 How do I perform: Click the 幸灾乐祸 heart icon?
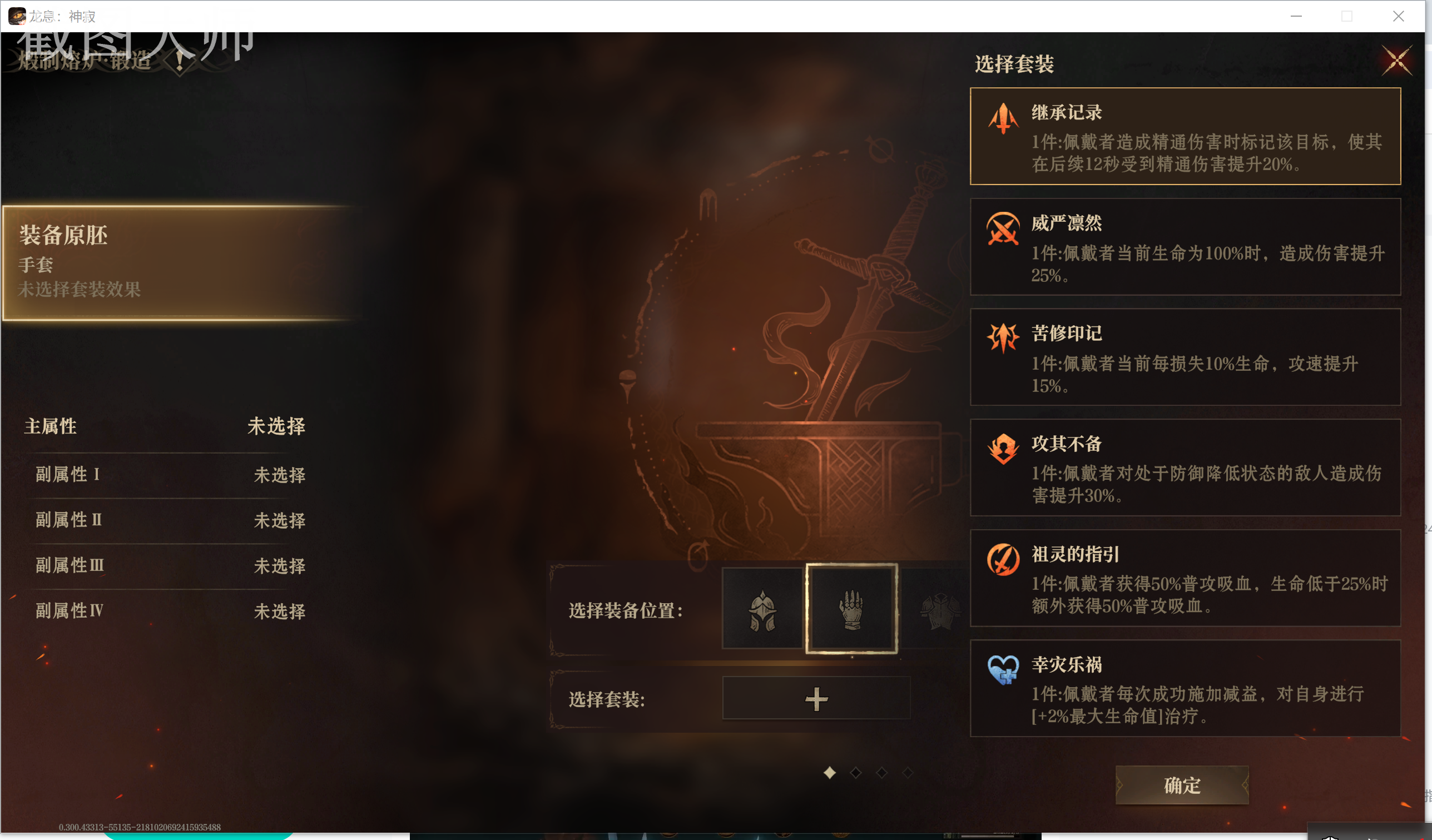coord(1003,670)
